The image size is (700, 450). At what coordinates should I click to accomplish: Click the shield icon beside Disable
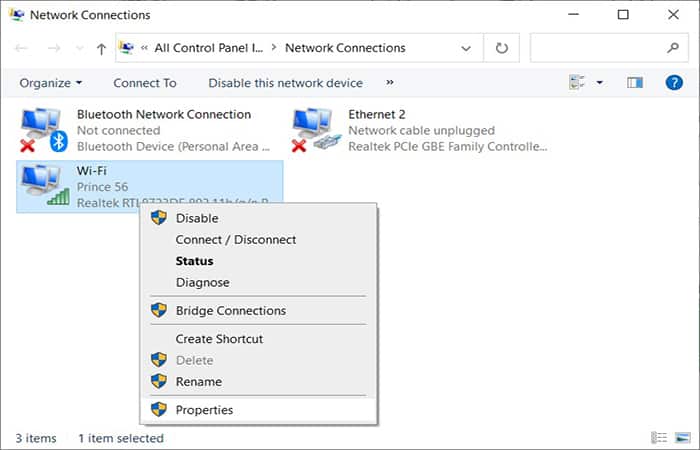[x=158, y=218]
